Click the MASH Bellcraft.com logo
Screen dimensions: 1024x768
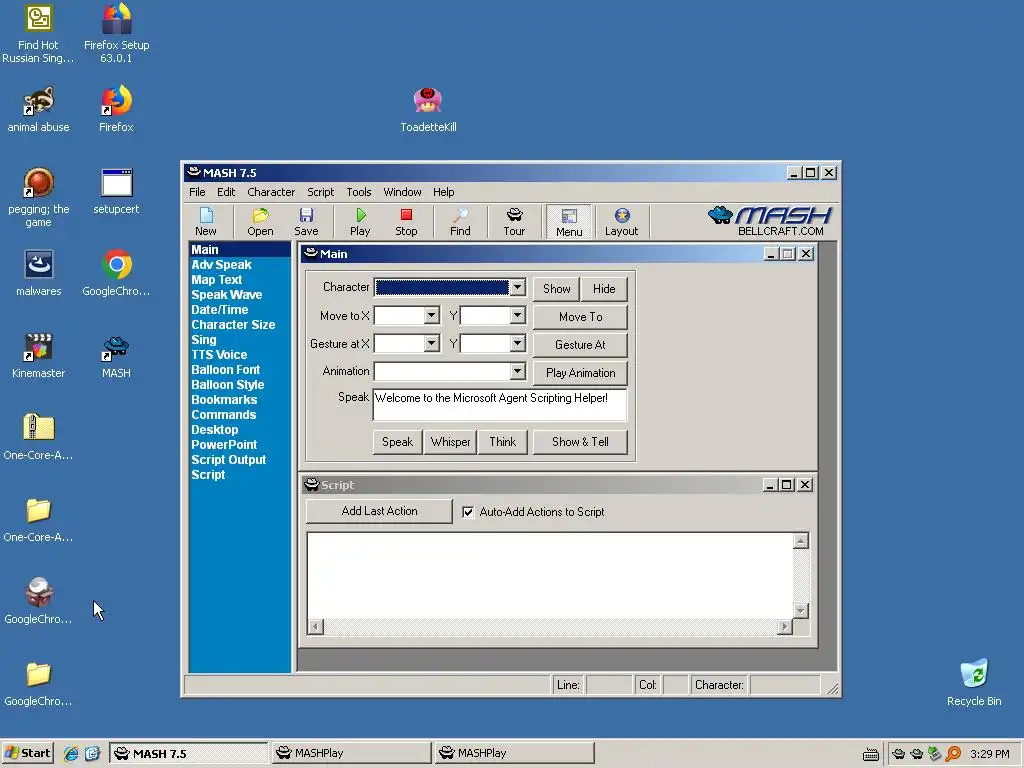pos(769,221)
